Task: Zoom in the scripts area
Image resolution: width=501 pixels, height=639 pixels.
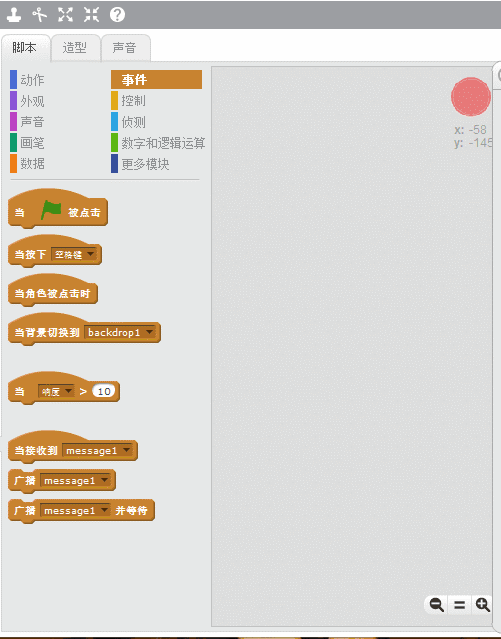Action: pyautogui.click(x=483, y=605)
